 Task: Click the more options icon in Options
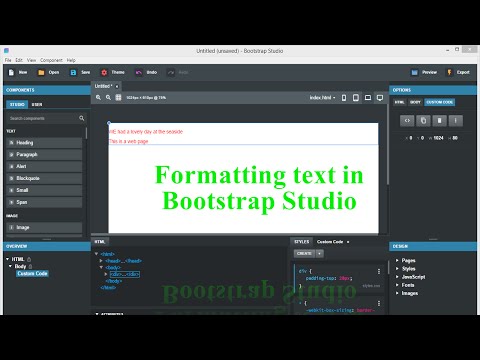coord(455,121)
